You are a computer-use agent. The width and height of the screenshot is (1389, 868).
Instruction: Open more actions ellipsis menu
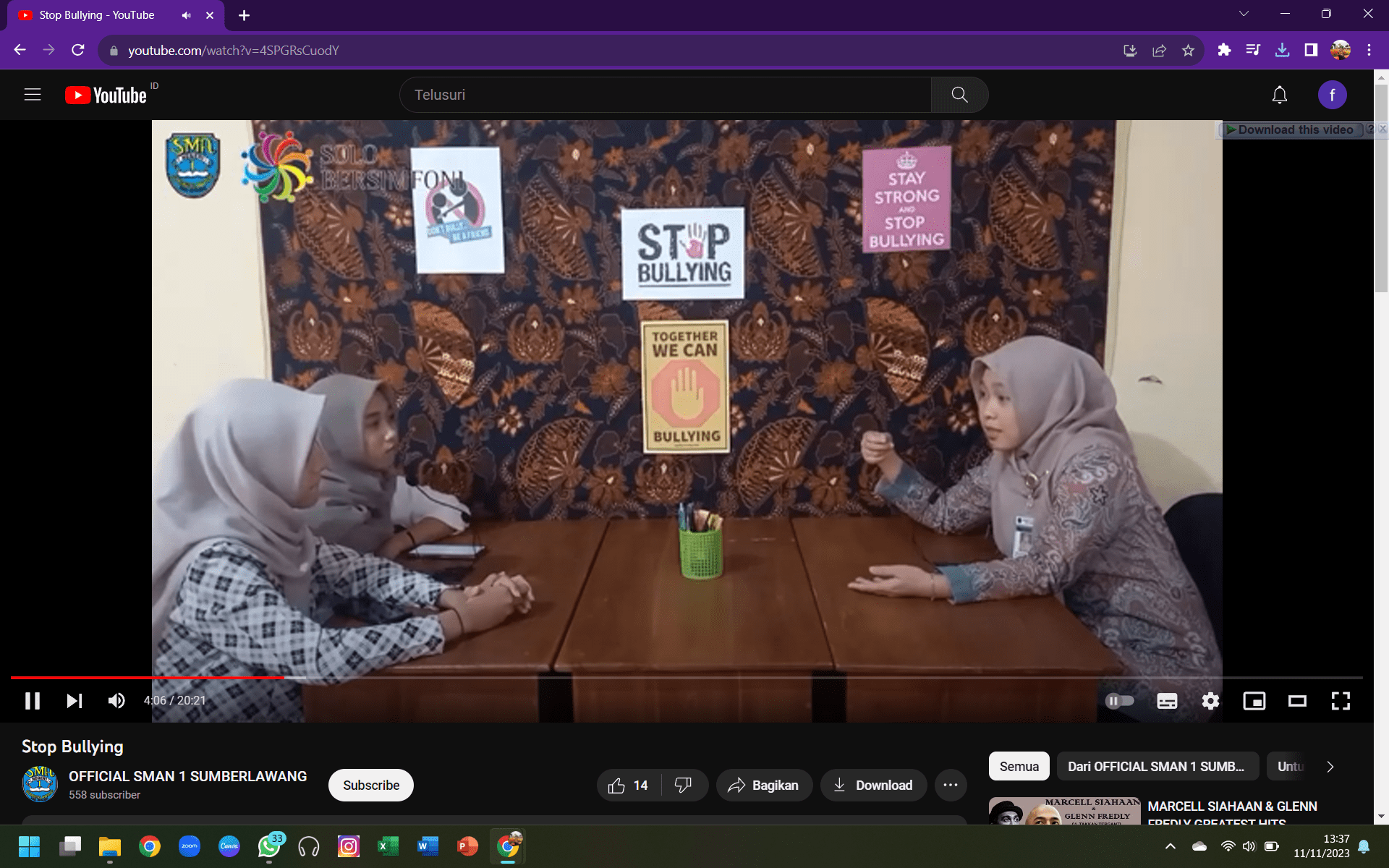pyautogui.click(x=951, y=785)
